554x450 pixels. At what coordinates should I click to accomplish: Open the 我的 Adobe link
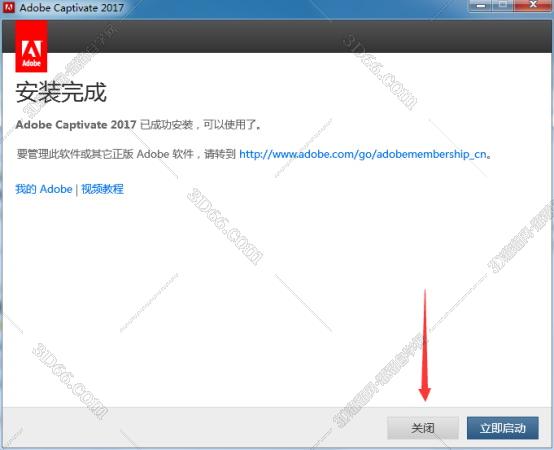click(x=44, y=189)
